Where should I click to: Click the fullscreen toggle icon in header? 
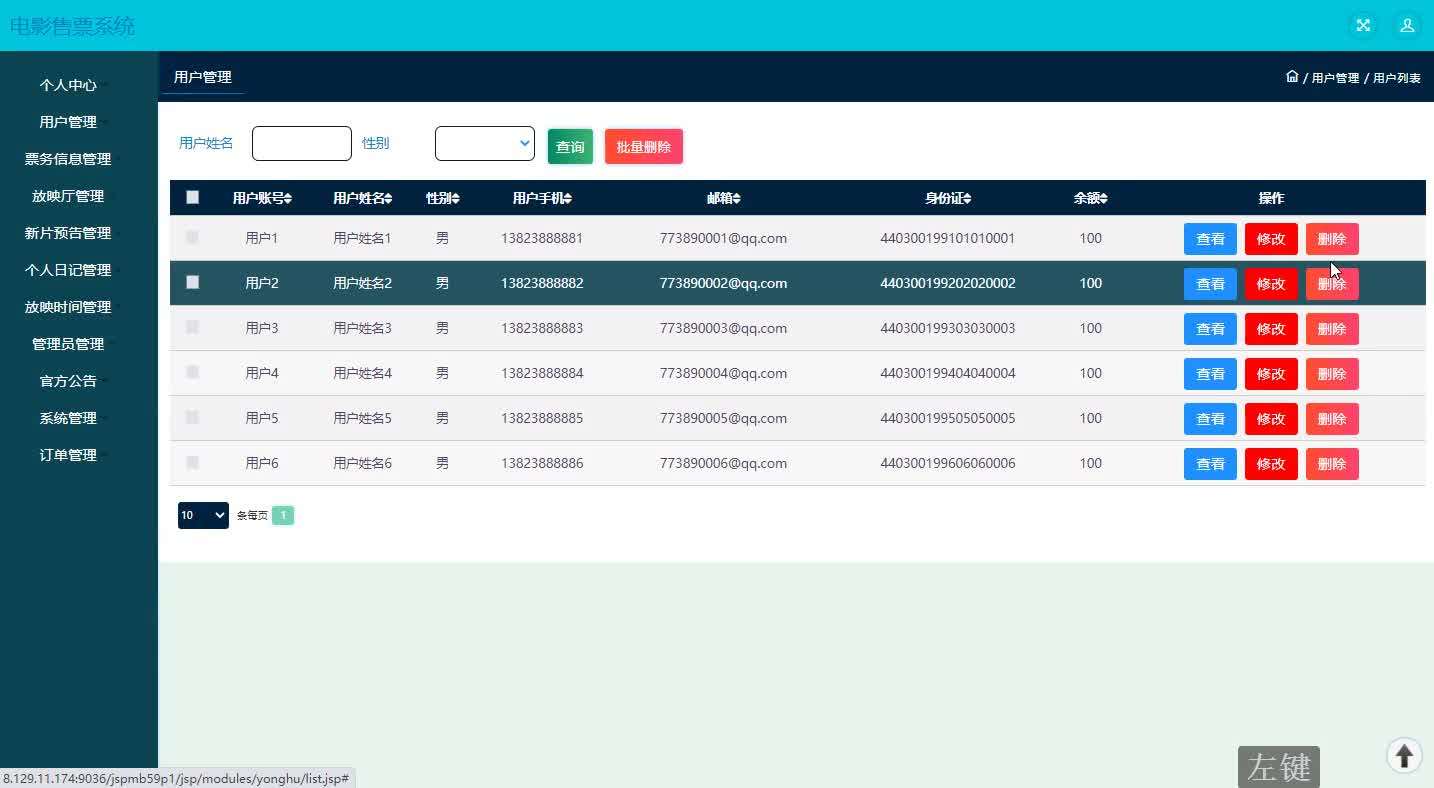click(x=1362, y=26)
